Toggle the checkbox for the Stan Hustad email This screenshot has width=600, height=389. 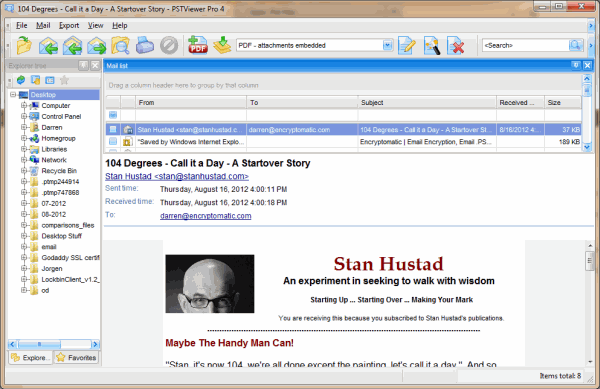tap(113, 130)
